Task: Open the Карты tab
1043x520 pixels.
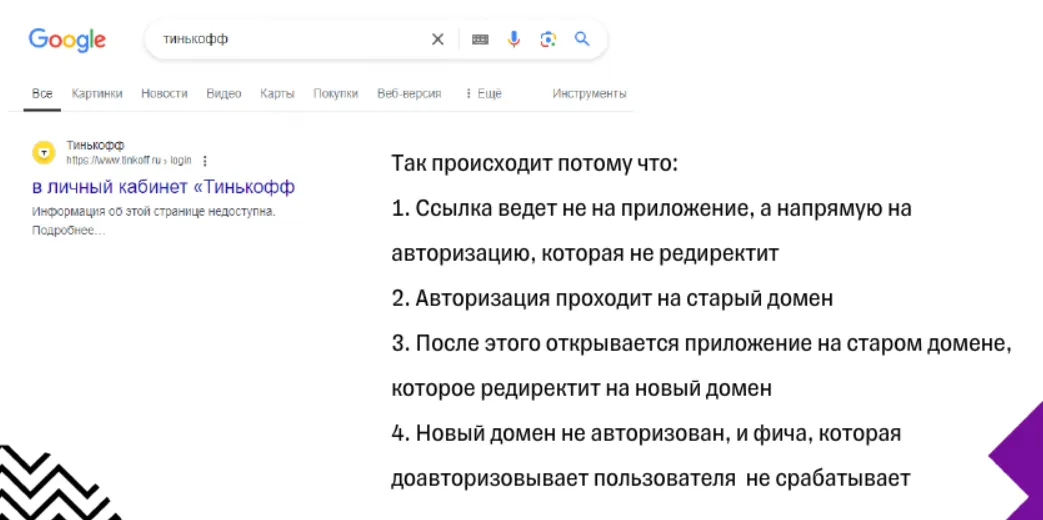Action: point(277,94)
